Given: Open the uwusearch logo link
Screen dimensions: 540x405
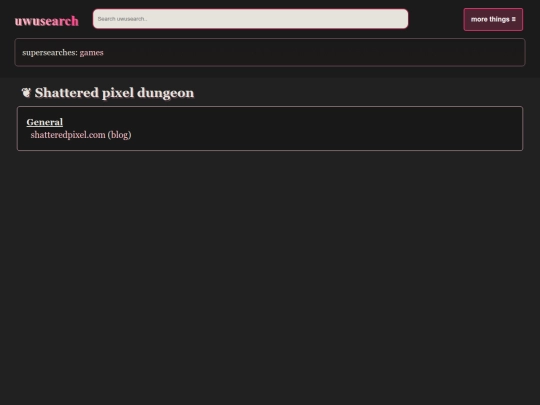Looking at the screenshot, I should 46,21.
